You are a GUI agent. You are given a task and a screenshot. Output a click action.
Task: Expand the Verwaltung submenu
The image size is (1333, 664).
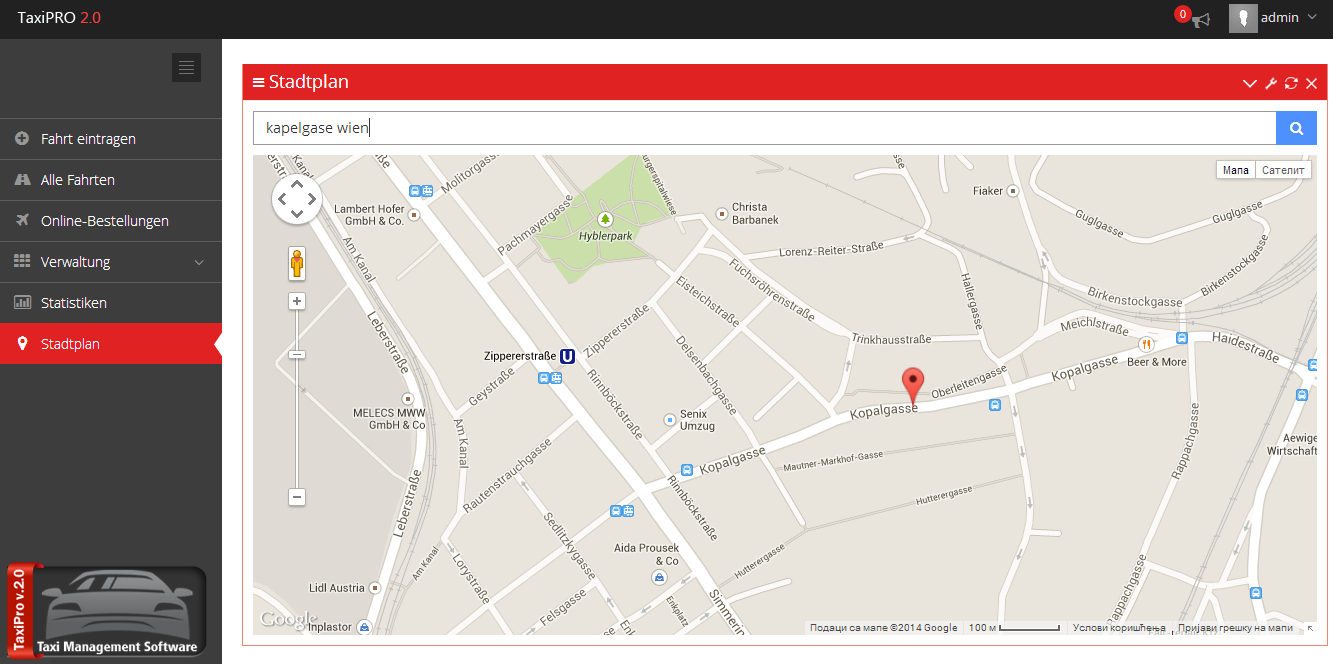pyautogui.click(x=111, y=262)
